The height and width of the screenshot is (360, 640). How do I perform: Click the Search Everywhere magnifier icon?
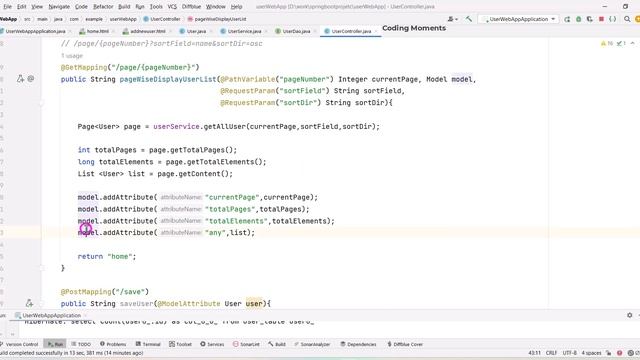[x=627, y=19]
